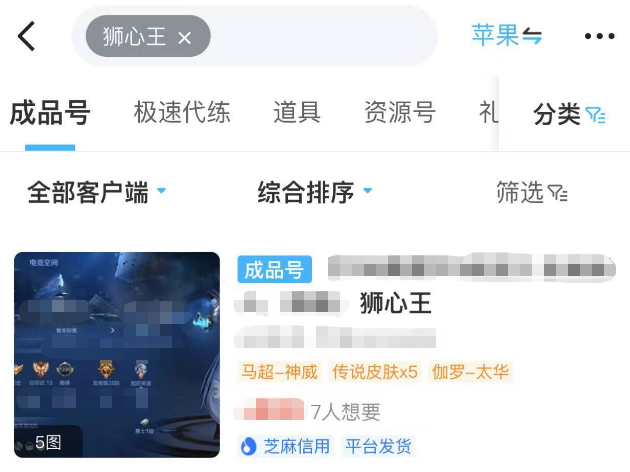Tap the back arrow icon
630x472 pixels.
click(x=27, y=36)
